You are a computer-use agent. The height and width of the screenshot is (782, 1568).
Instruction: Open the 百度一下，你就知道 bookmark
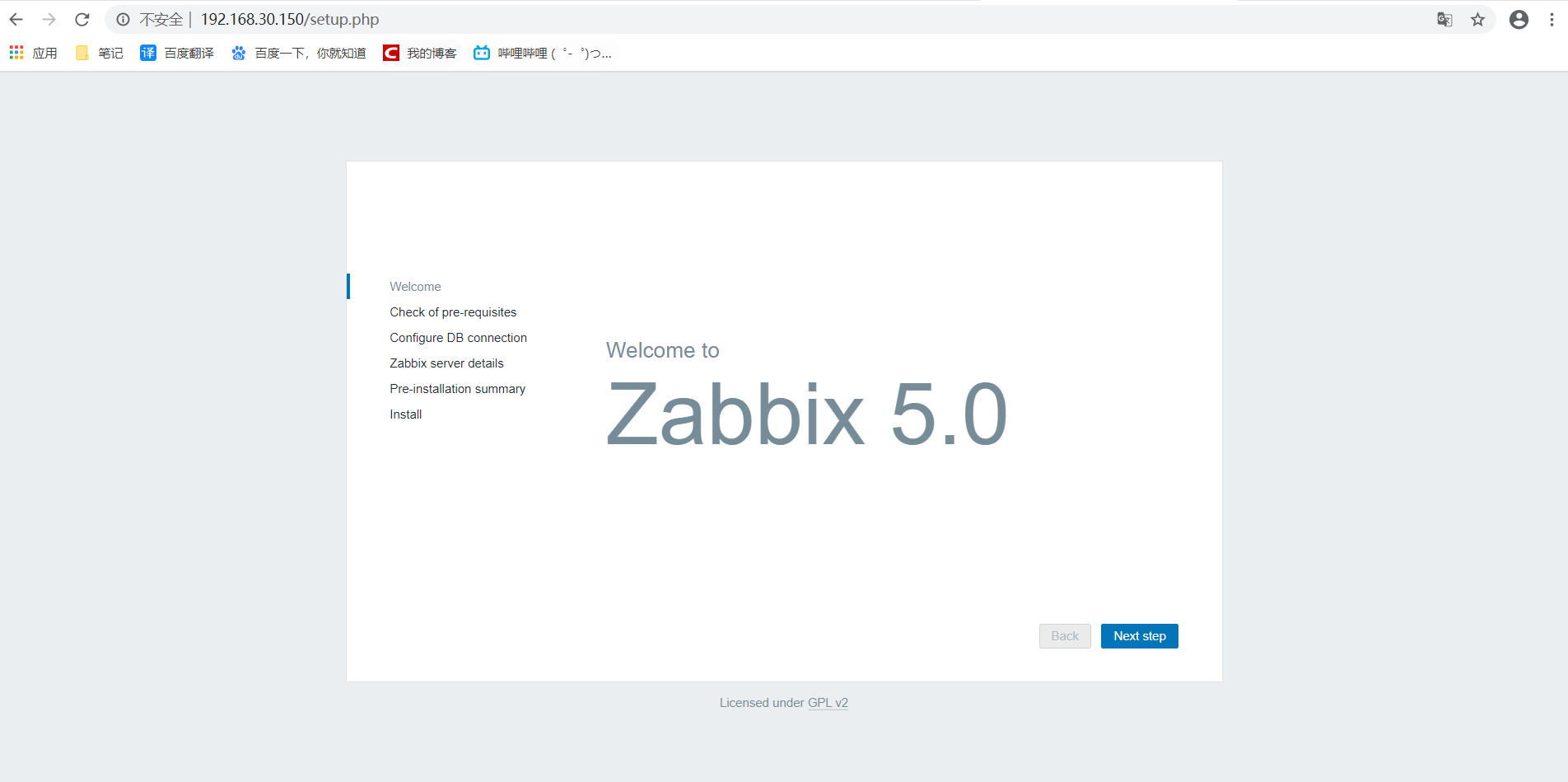[x=299, y=53]
